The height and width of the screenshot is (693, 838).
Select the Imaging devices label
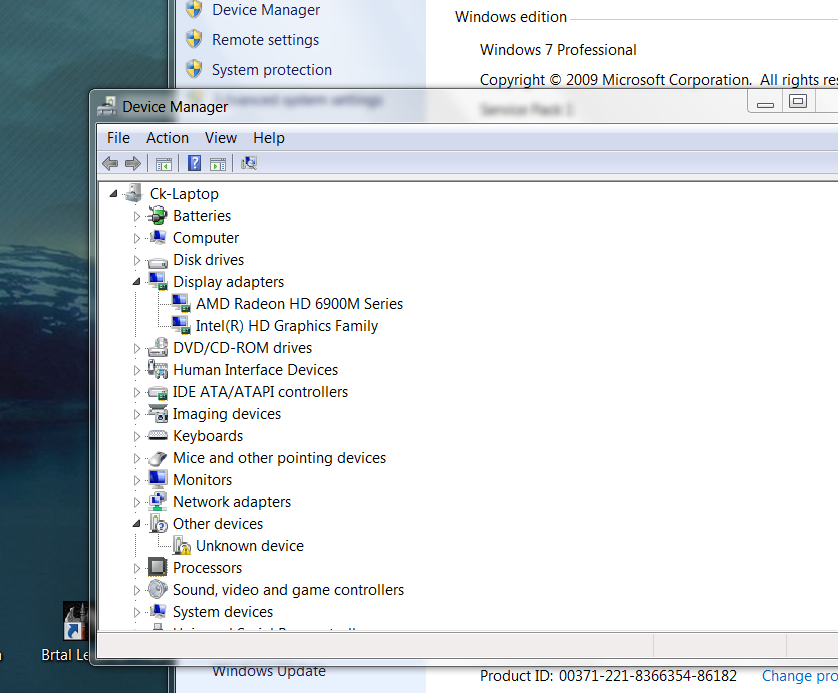click(x=227, y=414)
